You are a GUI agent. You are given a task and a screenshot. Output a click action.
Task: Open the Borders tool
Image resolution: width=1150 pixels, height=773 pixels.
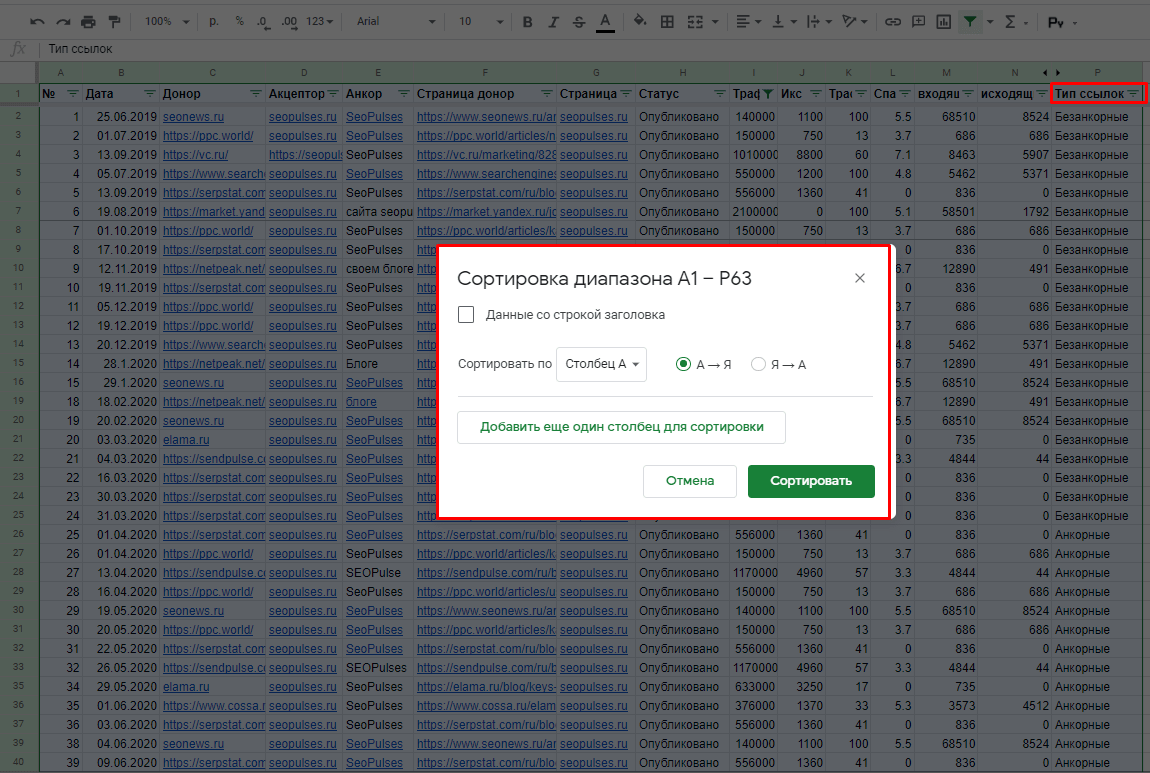pos(667,22)
